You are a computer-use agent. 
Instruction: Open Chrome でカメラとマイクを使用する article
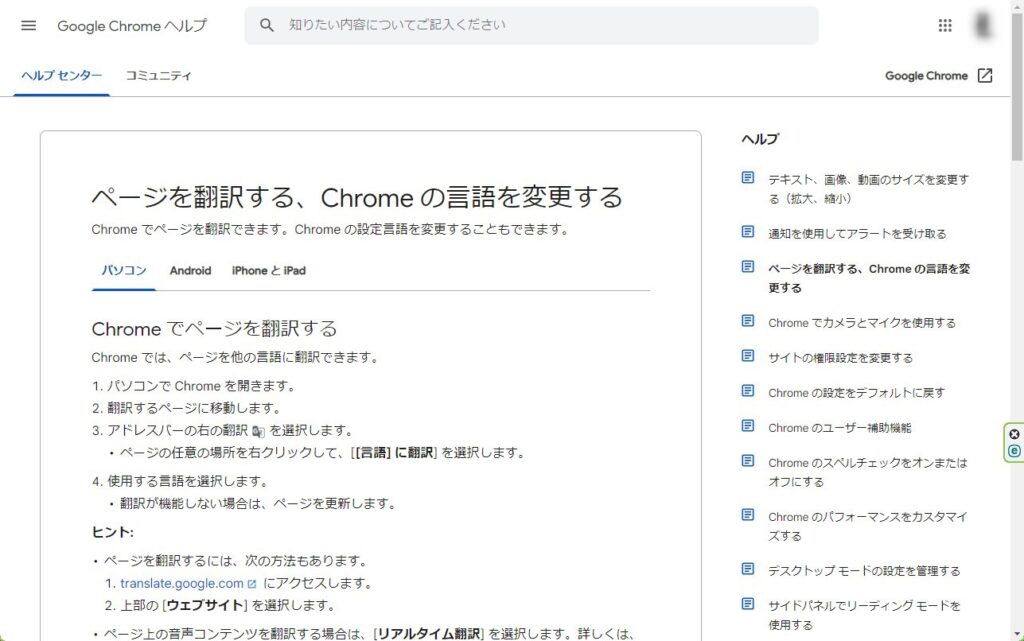tap(861, 323)
